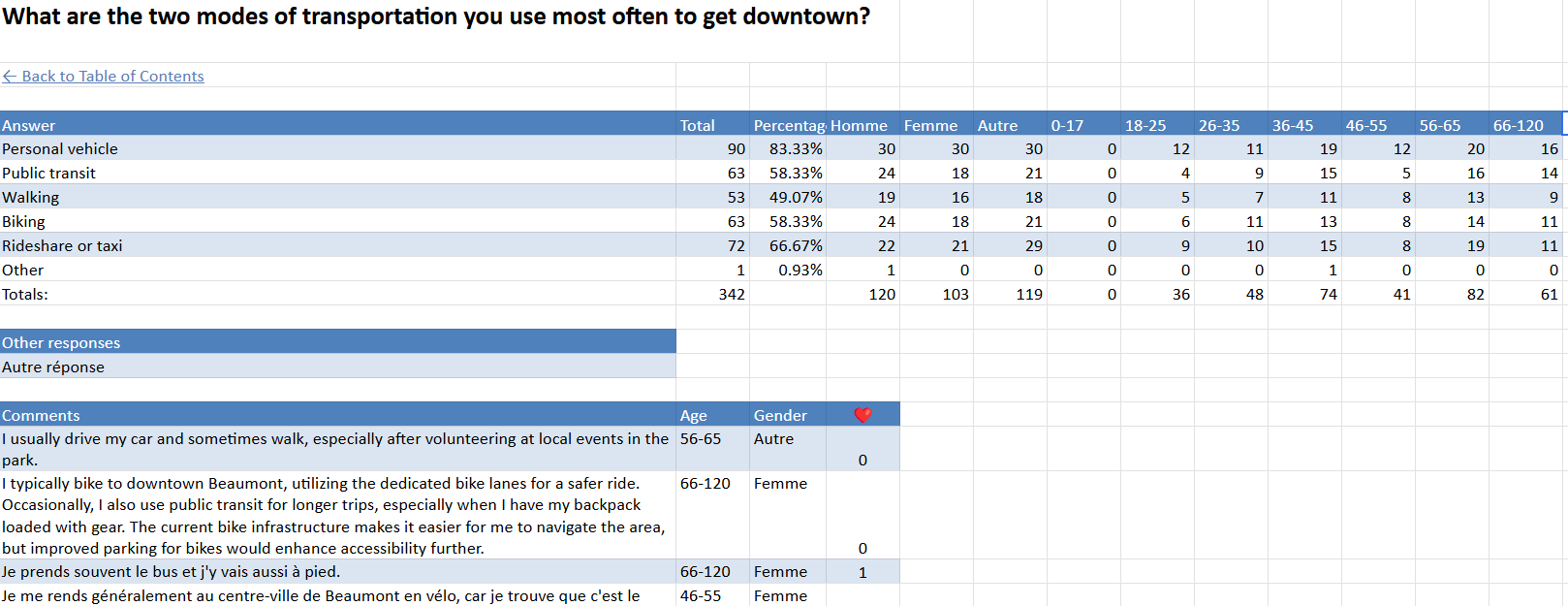The width and height of the screenshot is (1568, 606).
Task: Select the Walking percentage cell 49.07%
Action: click(795, 198)
